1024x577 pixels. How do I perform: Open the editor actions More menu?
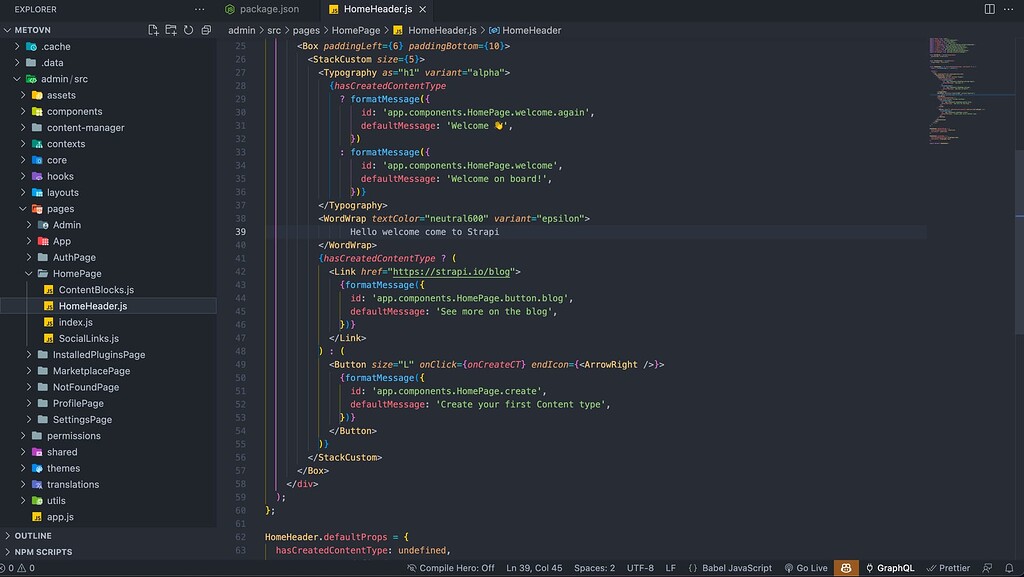click(1008, 9)
